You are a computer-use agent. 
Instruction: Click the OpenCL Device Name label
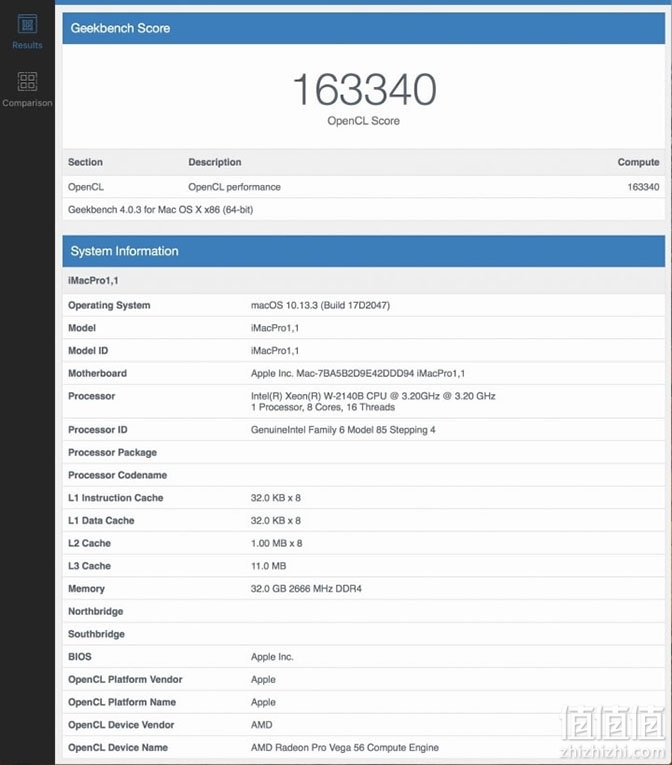tap(118, 747)
